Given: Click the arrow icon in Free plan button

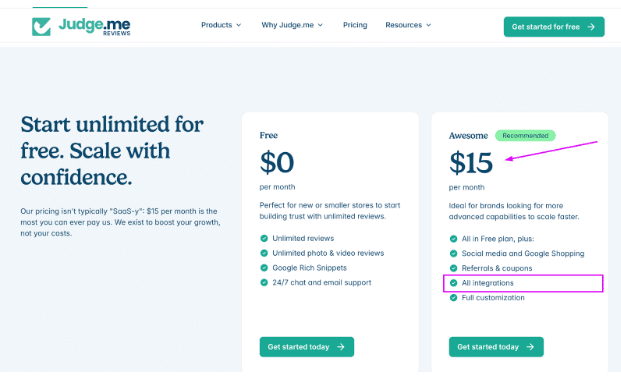Looking at the screenshot, I should point(341,347).
